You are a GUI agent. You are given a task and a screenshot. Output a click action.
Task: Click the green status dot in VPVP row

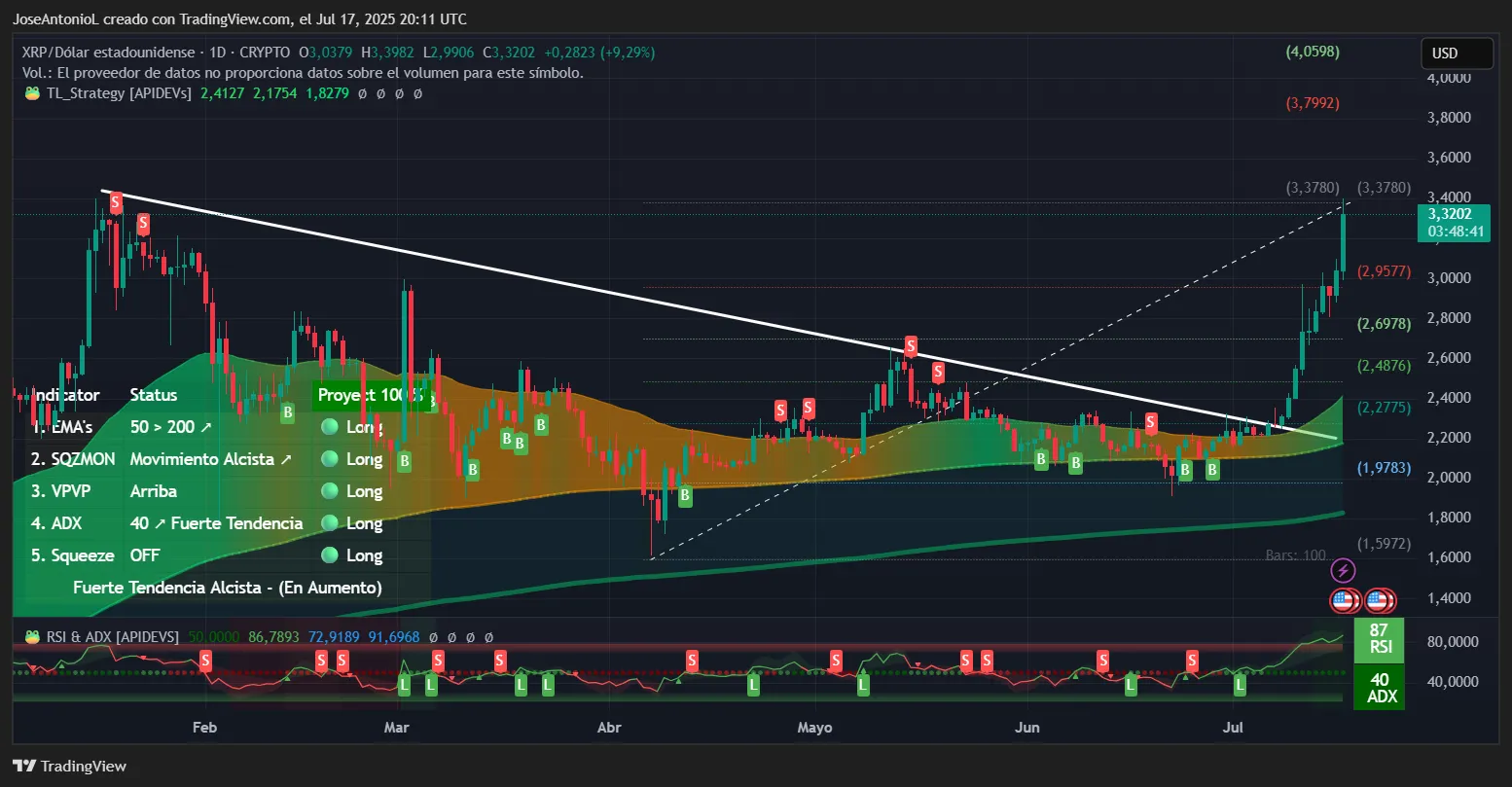pyautogui.click(x=330, y=491)
